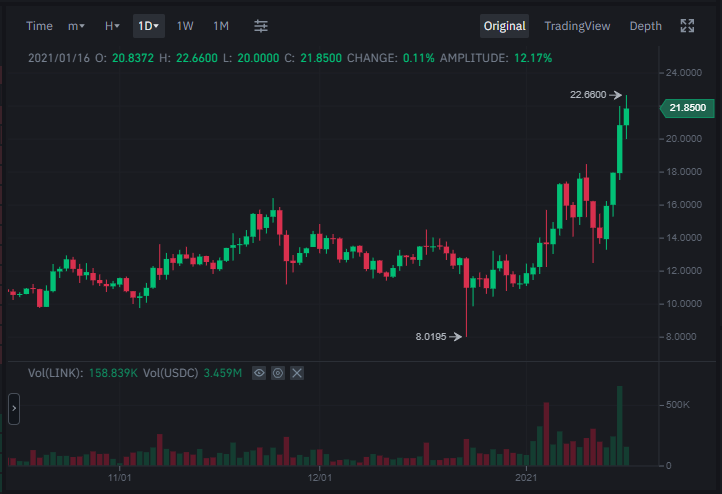Click the close price C: 21.8500 value
This screenshot has width=722, height=494.
coord(321,58)
